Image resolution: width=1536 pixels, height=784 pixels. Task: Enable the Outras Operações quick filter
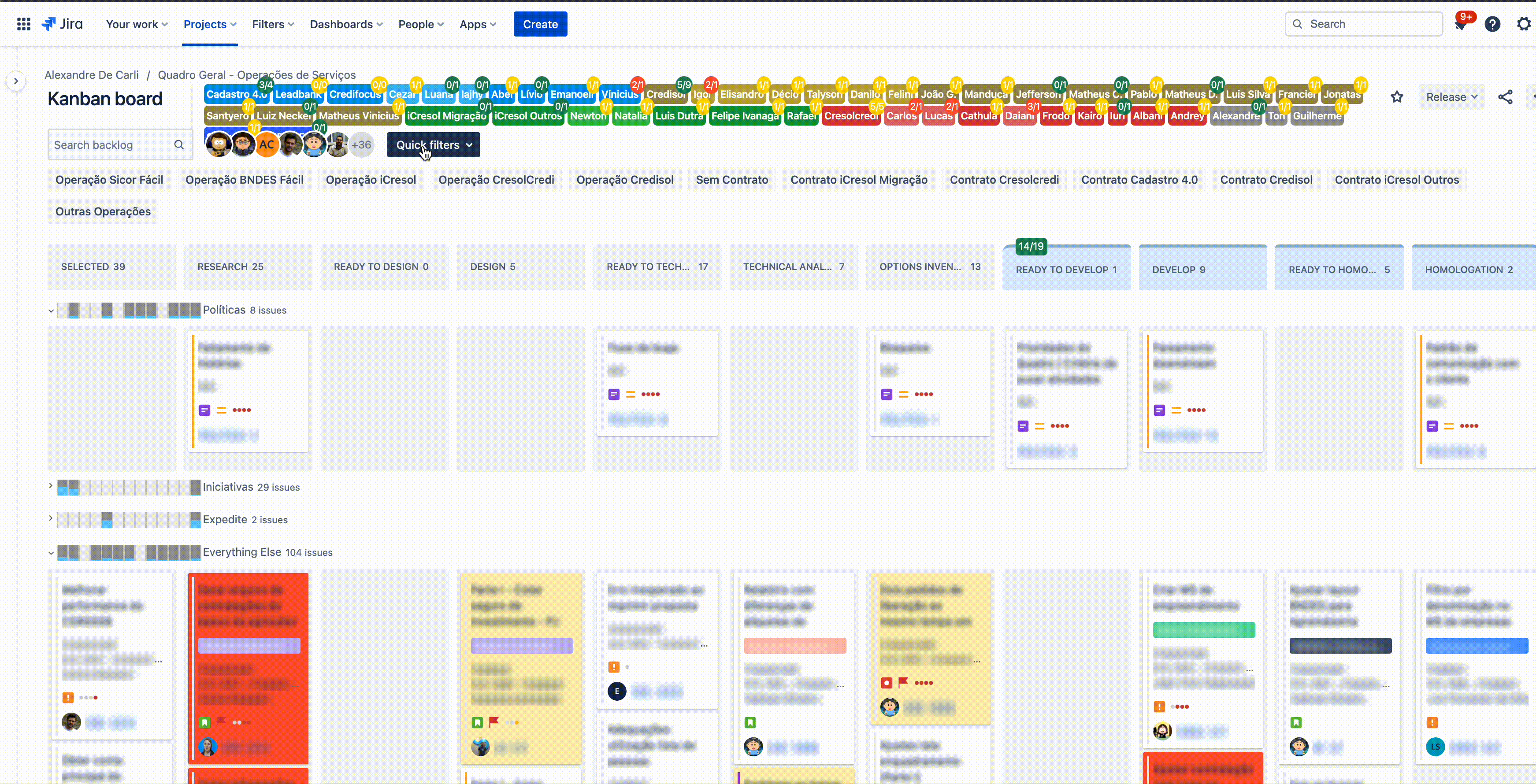click(103, 212)
